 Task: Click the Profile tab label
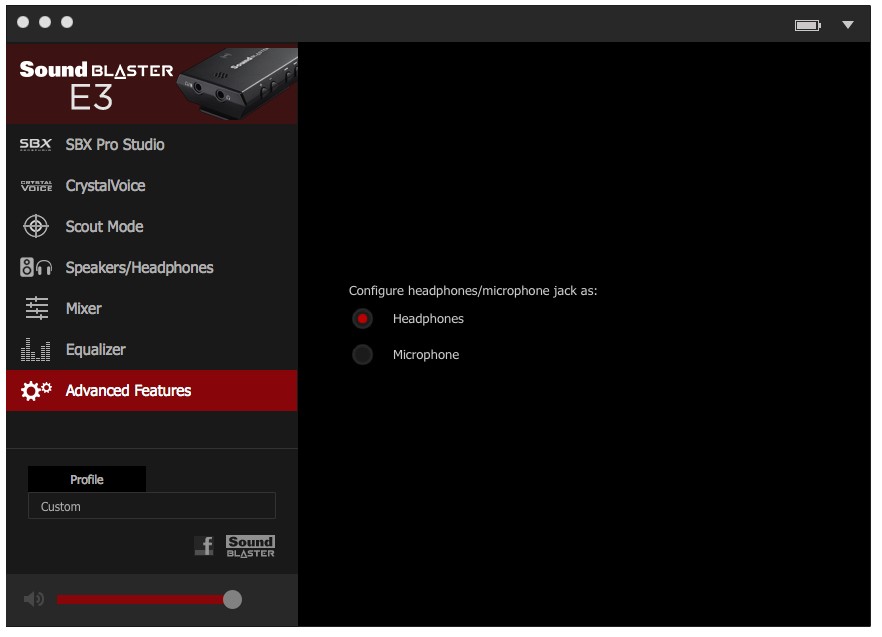(x=87, y=480)
